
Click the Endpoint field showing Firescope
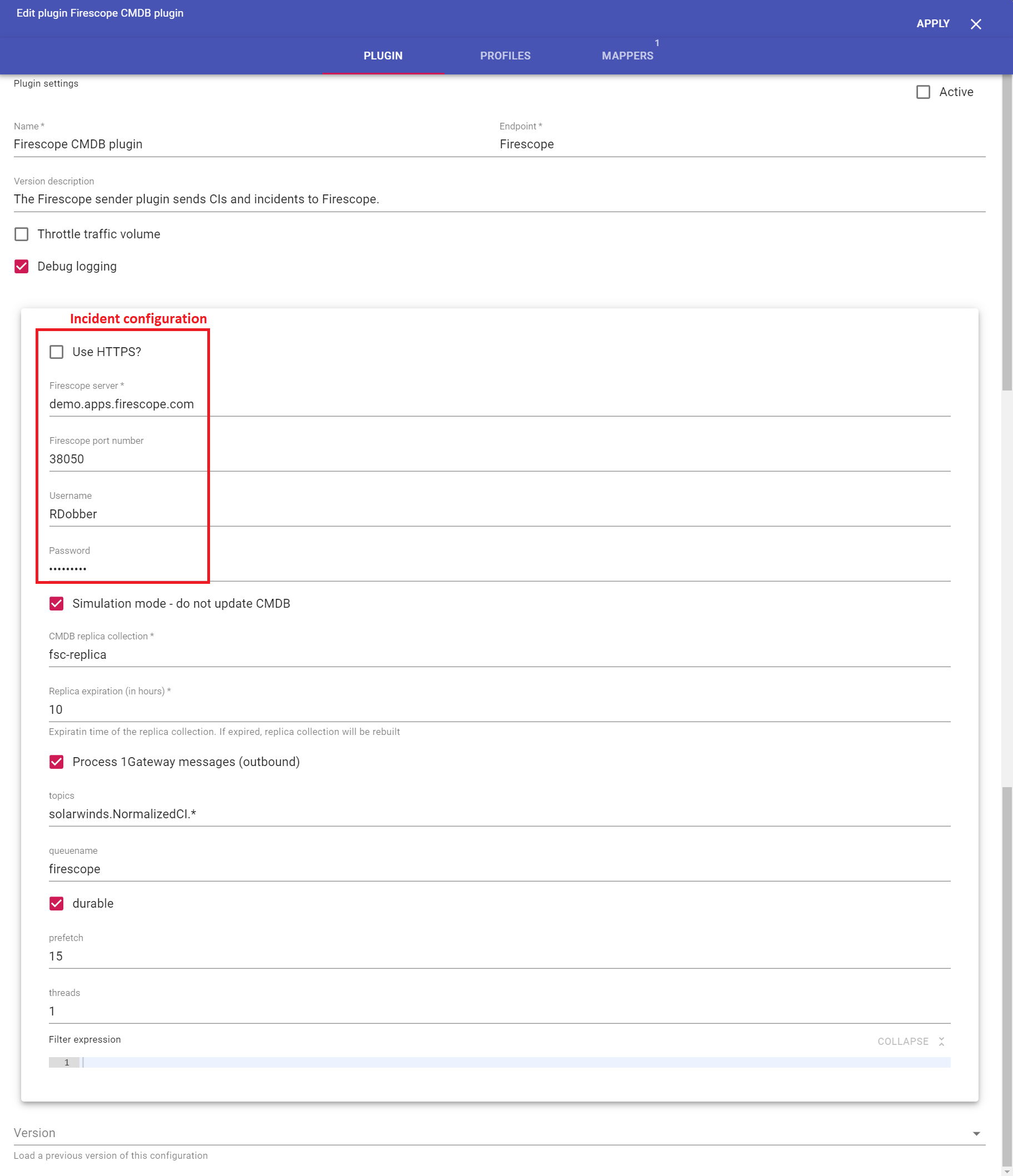[x=738, y=144]
